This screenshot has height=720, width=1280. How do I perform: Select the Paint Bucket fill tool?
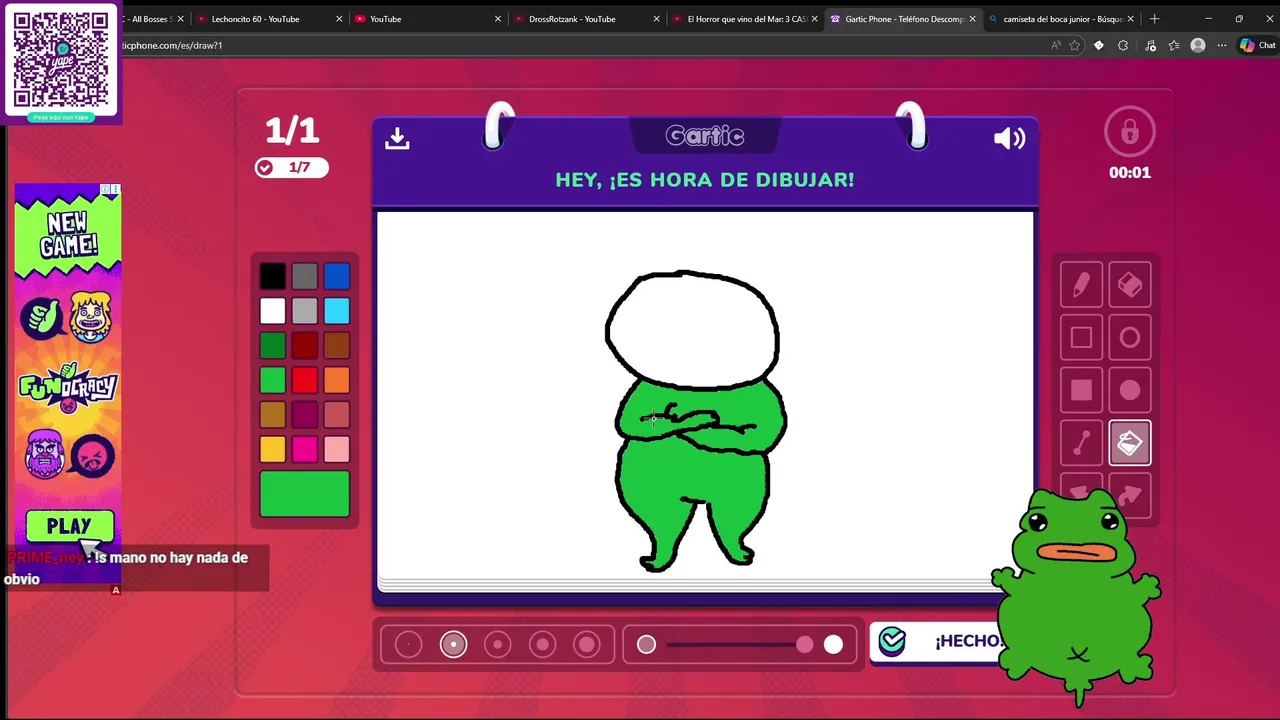pyautogui.click(x=1130, y=443)
